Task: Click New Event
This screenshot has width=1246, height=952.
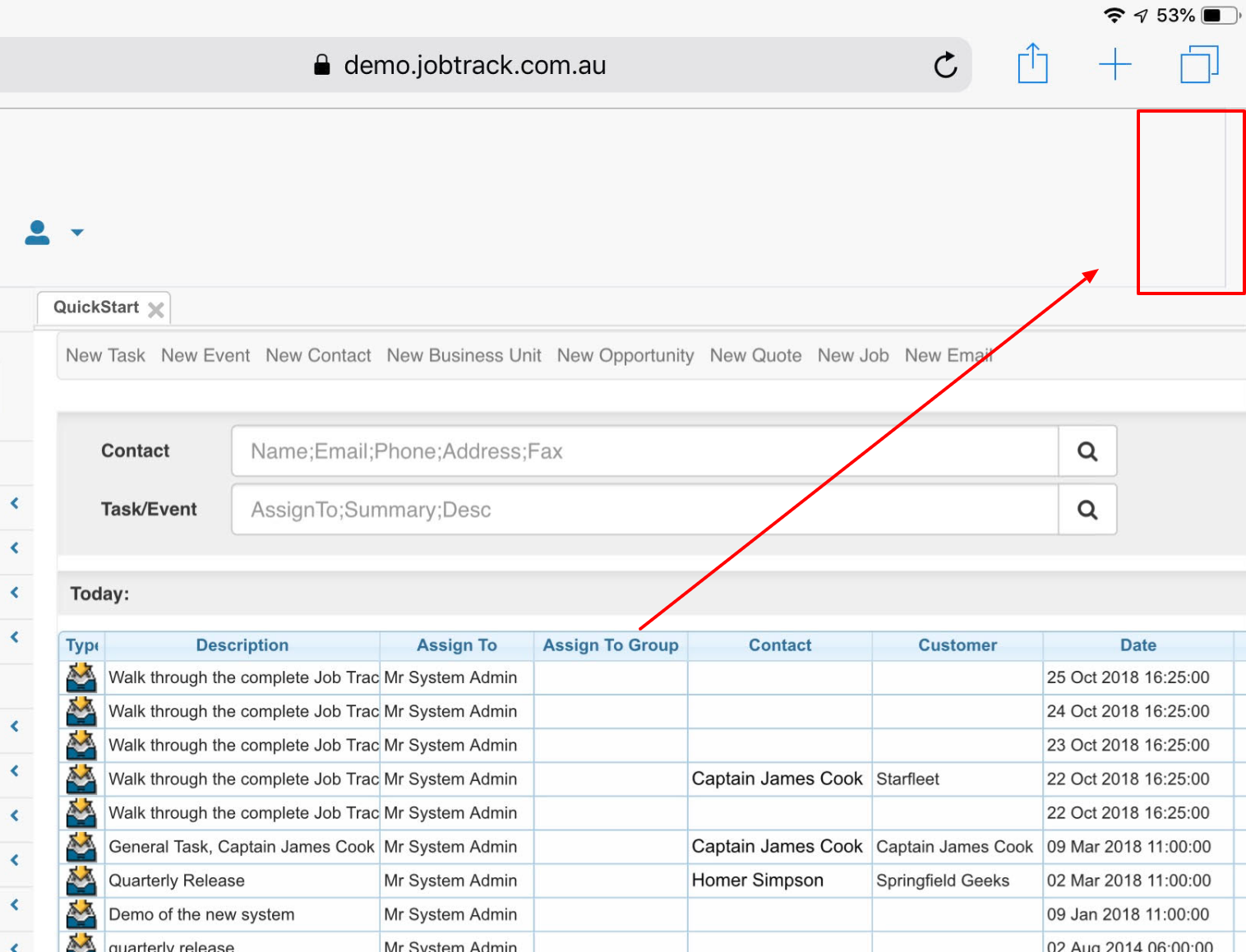Action: tap(205, 355)
